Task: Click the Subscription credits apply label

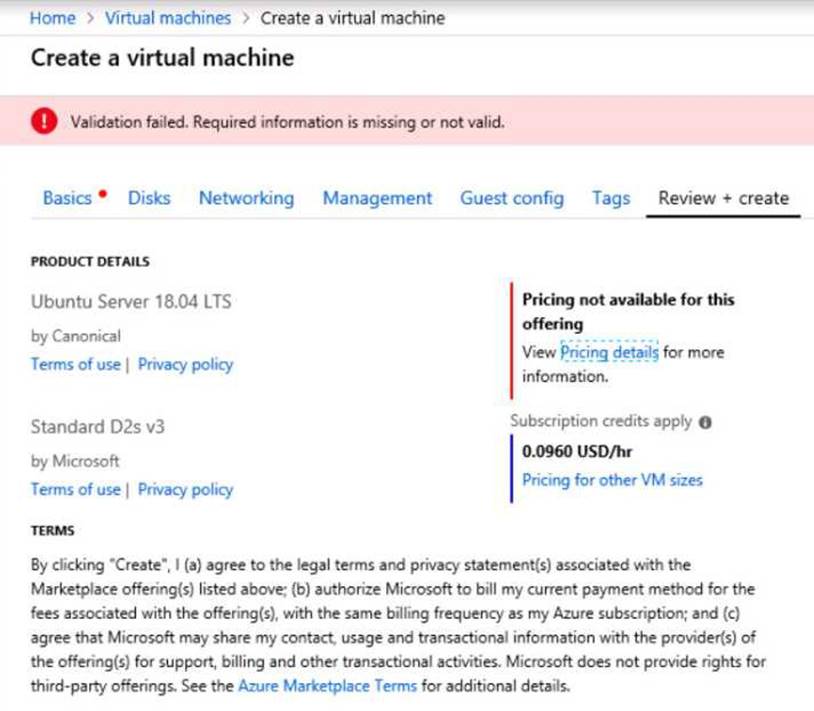Action: pos(601,421)
